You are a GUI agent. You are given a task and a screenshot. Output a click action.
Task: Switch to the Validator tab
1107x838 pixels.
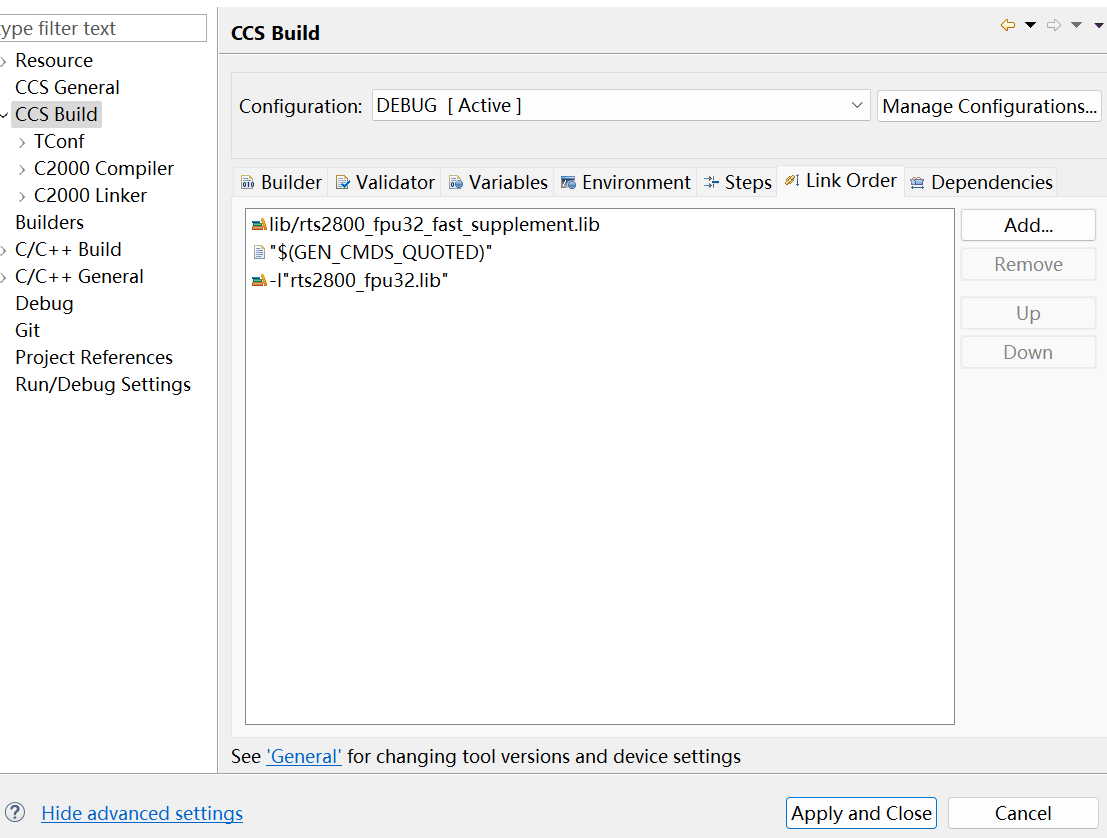[x=385, y=182]
